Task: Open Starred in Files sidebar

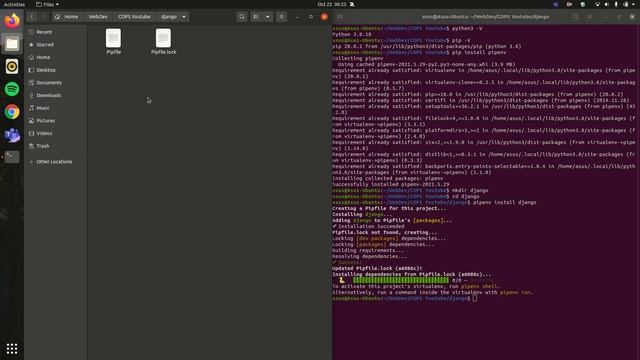Action: click(55, 44)
